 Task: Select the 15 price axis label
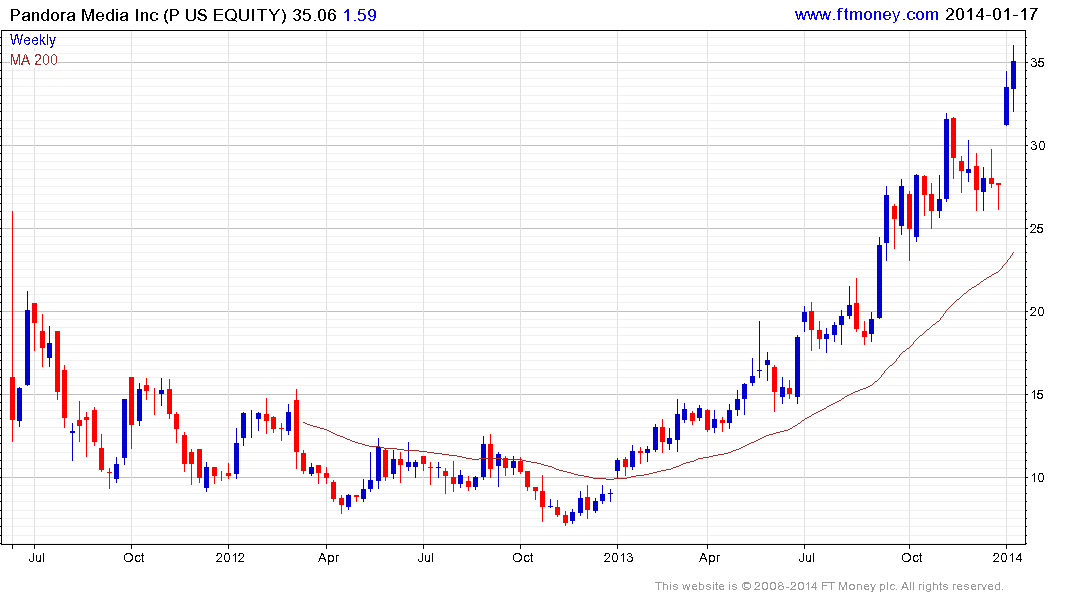(1039, 395)
